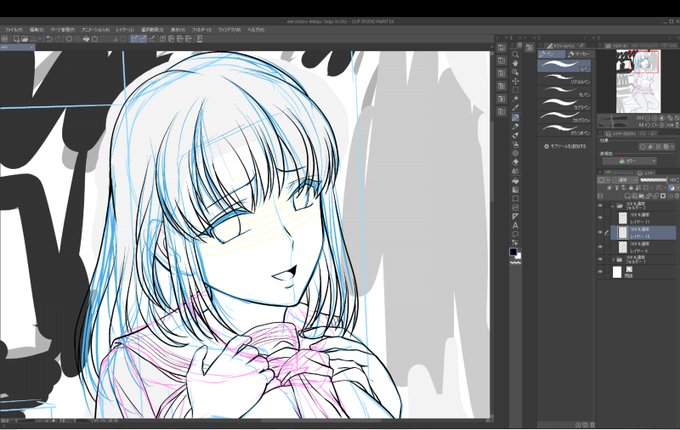Click the Undo arrow in command bar
Viewport: 680px width, 430px height.
click(x=49, y=39)
